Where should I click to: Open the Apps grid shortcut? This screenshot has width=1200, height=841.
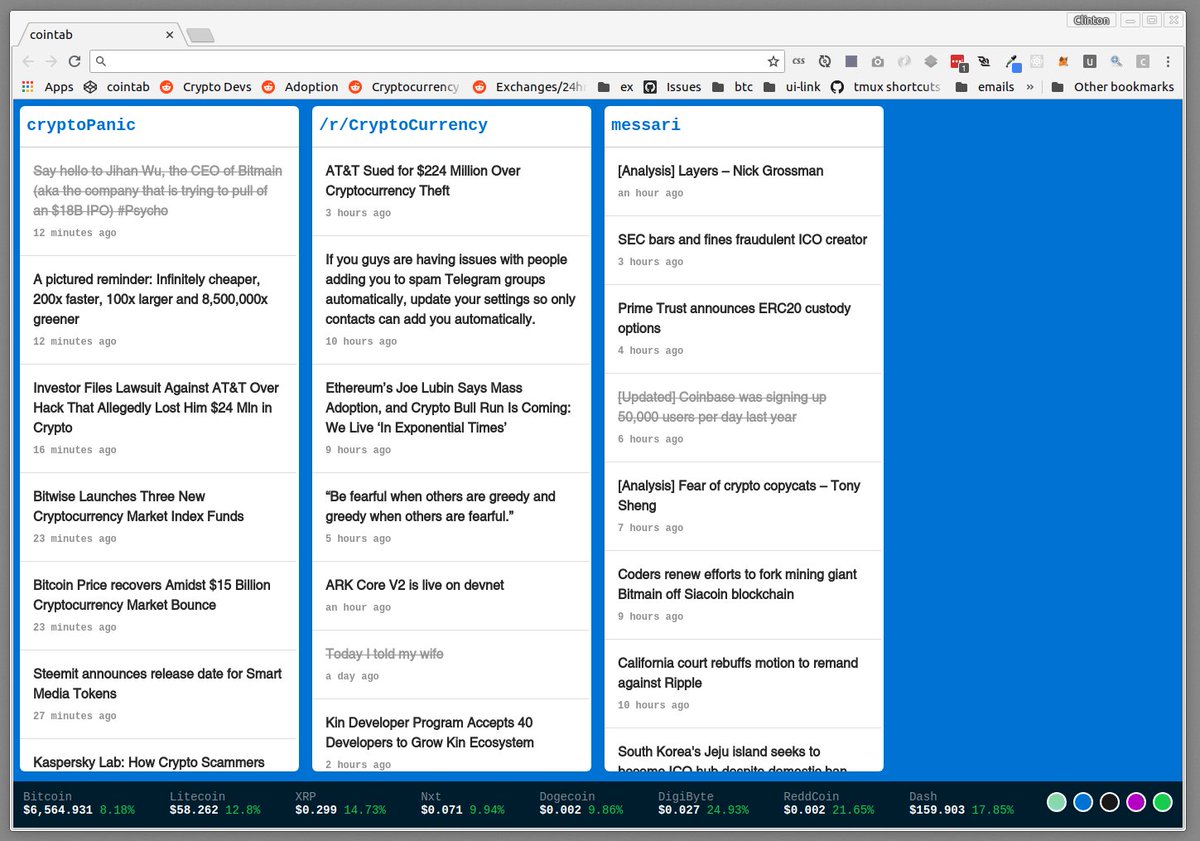[47, 87]
